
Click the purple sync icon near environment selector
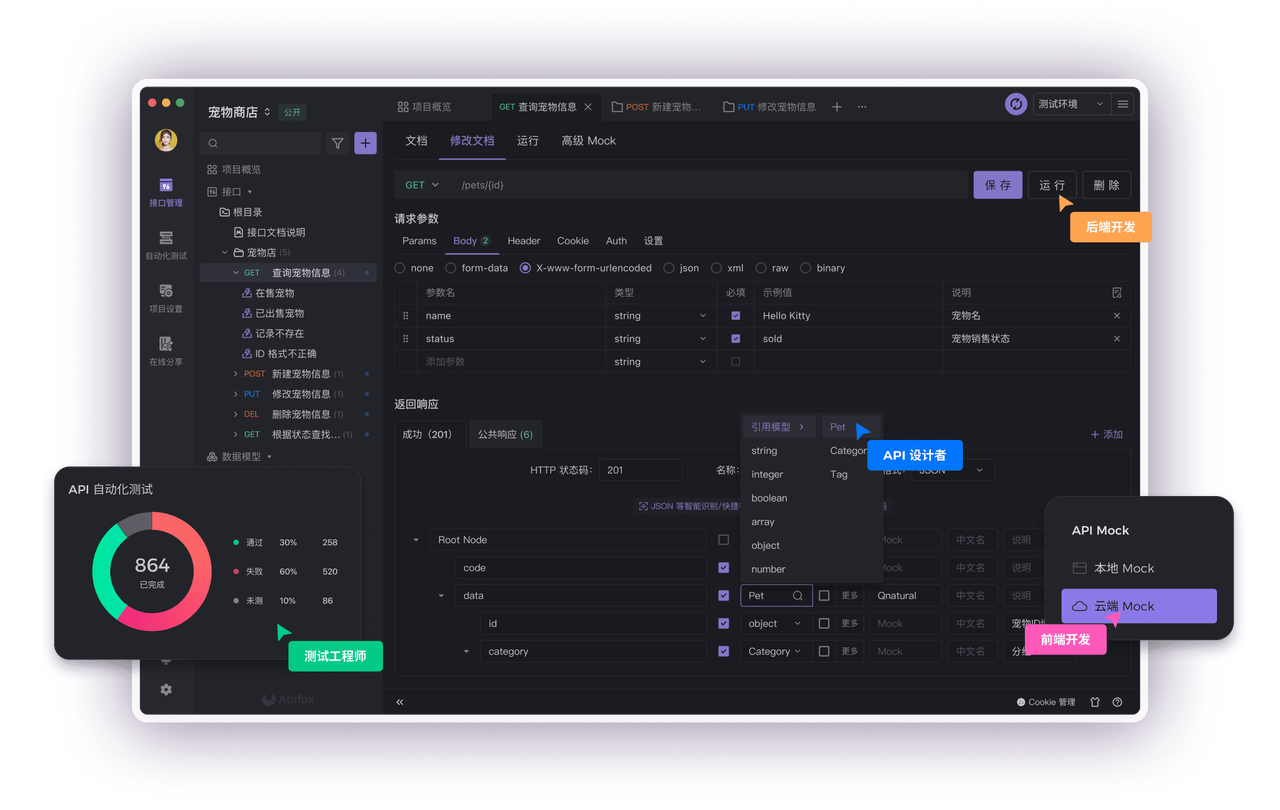coord(1016,103)
